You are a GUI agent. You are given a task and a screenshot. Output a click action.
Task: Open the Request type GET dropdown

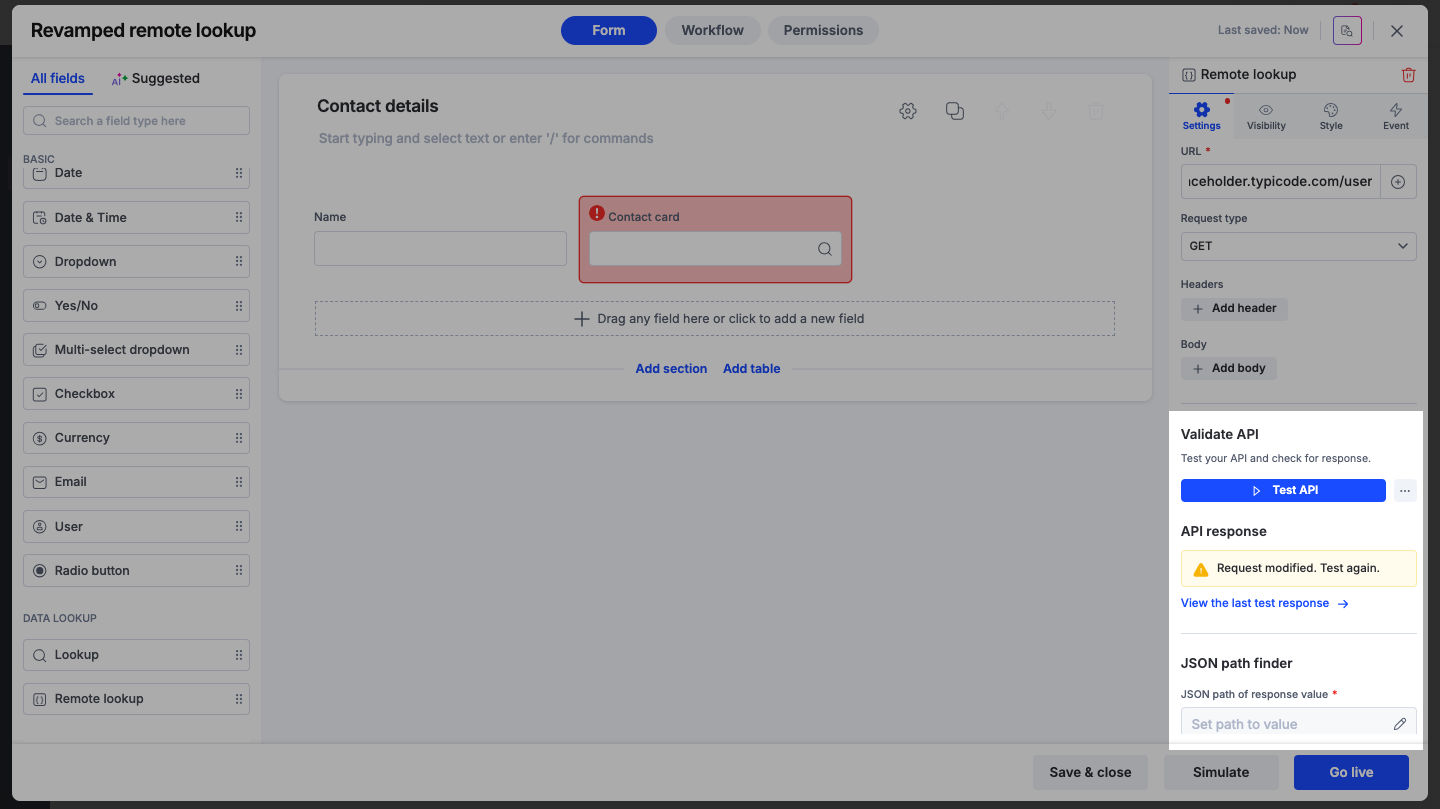(1298, 246)
